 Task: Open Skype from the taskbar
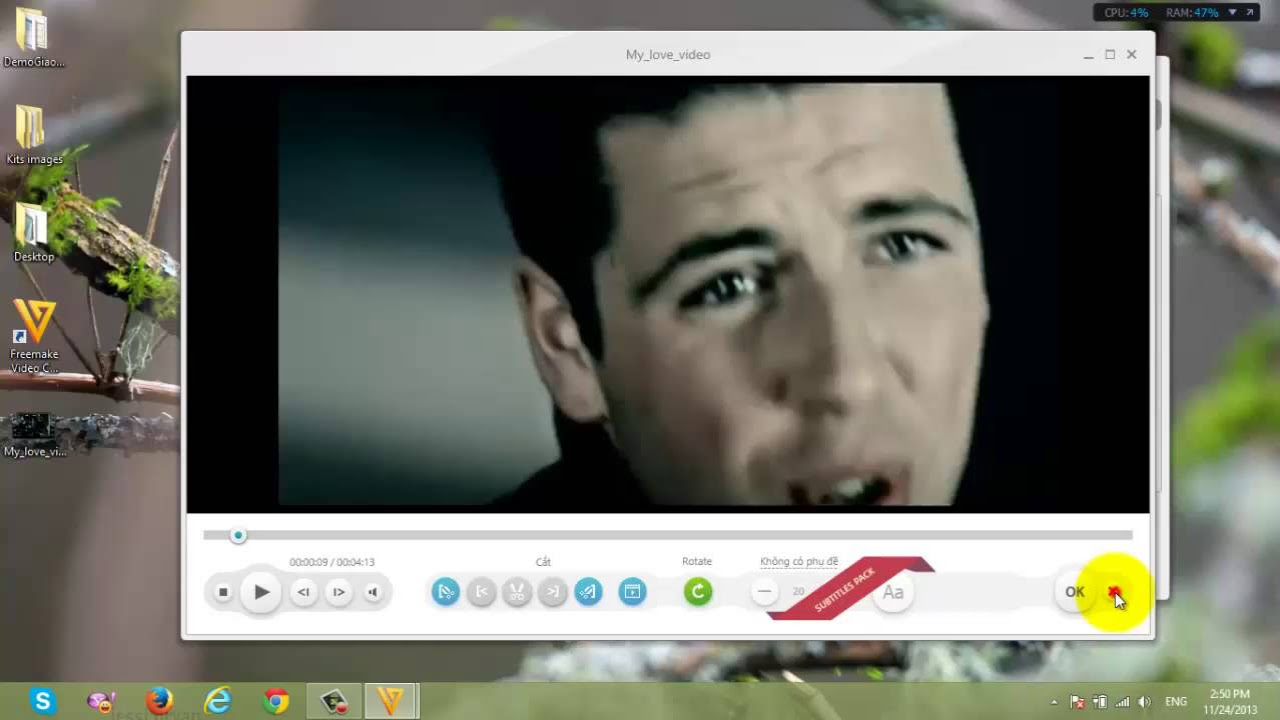coord(42,701)
